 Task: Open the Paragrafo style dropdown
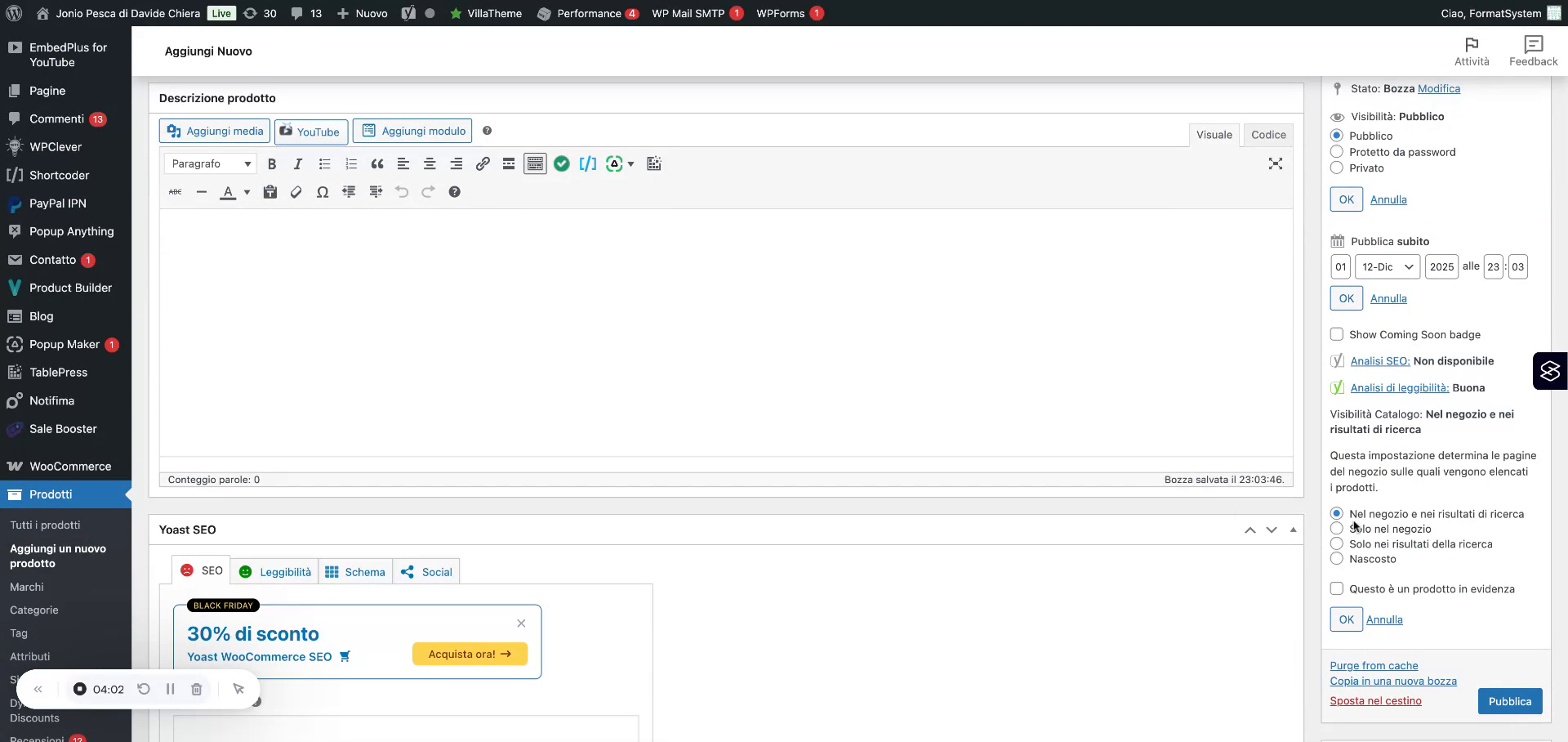click(x=209, y=163)
